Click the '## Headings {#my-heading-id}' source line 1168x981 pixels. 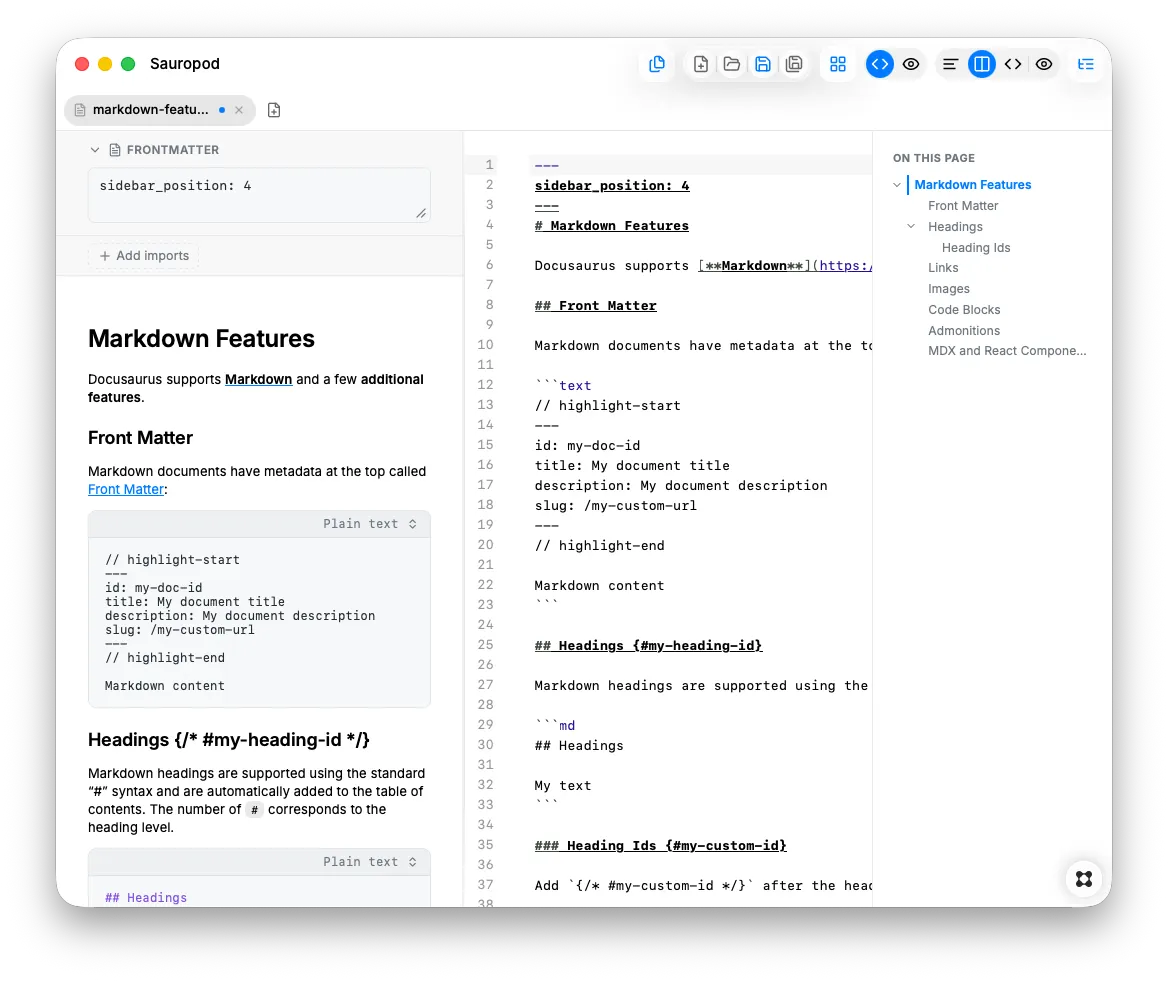point(648,646)
